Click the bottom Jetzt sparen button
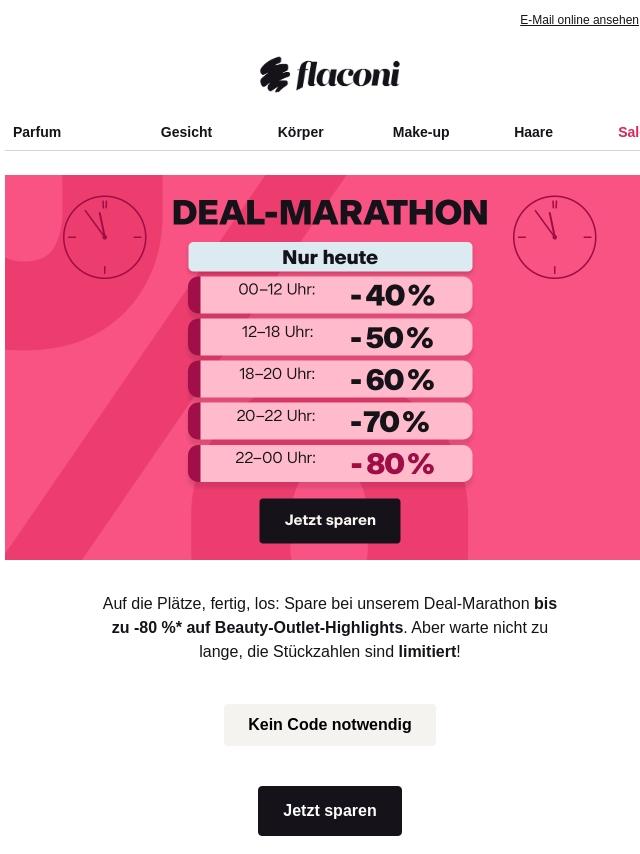 click(330, 810)
